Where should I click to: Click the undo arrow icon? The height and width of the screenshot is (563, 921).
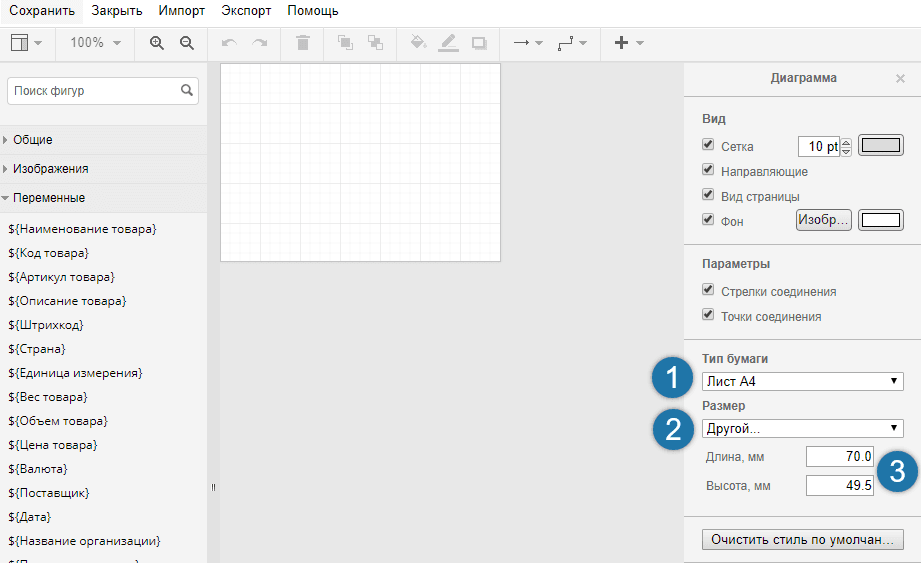point(229,43)
